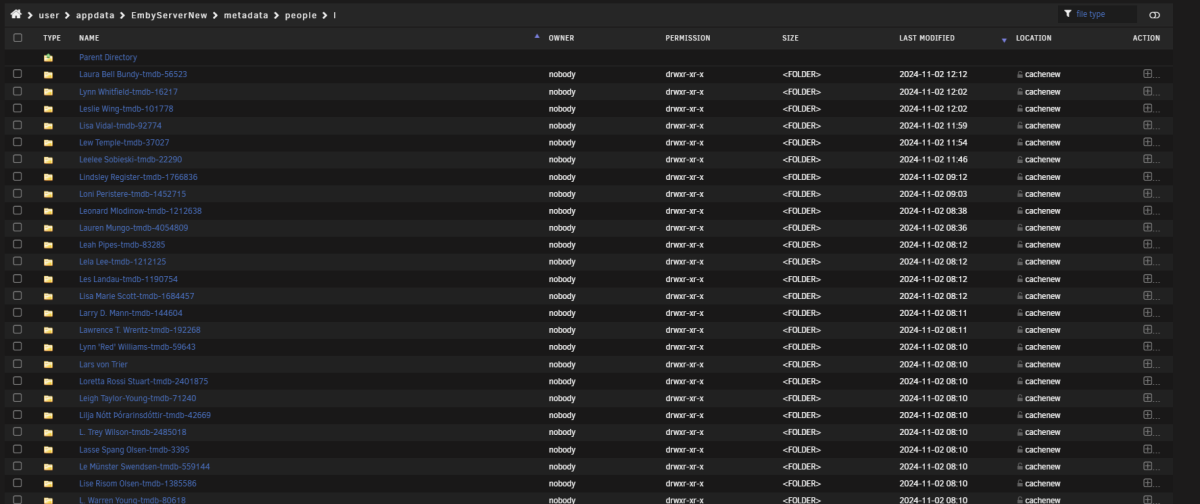
Task: Sort by the SIZE column header
Action: click(x=790, y=38)
